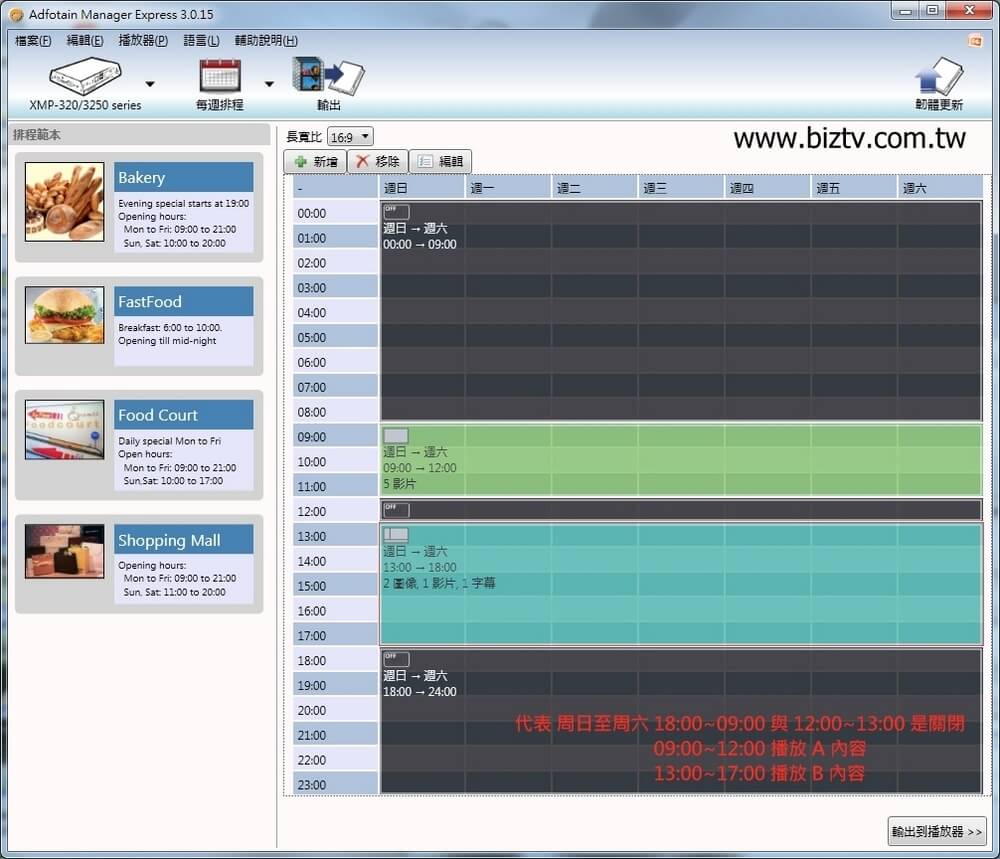Click the 輸出 export icon in toolbar
The width and height of the screenshot is (1000, 859).
[327, 76]
